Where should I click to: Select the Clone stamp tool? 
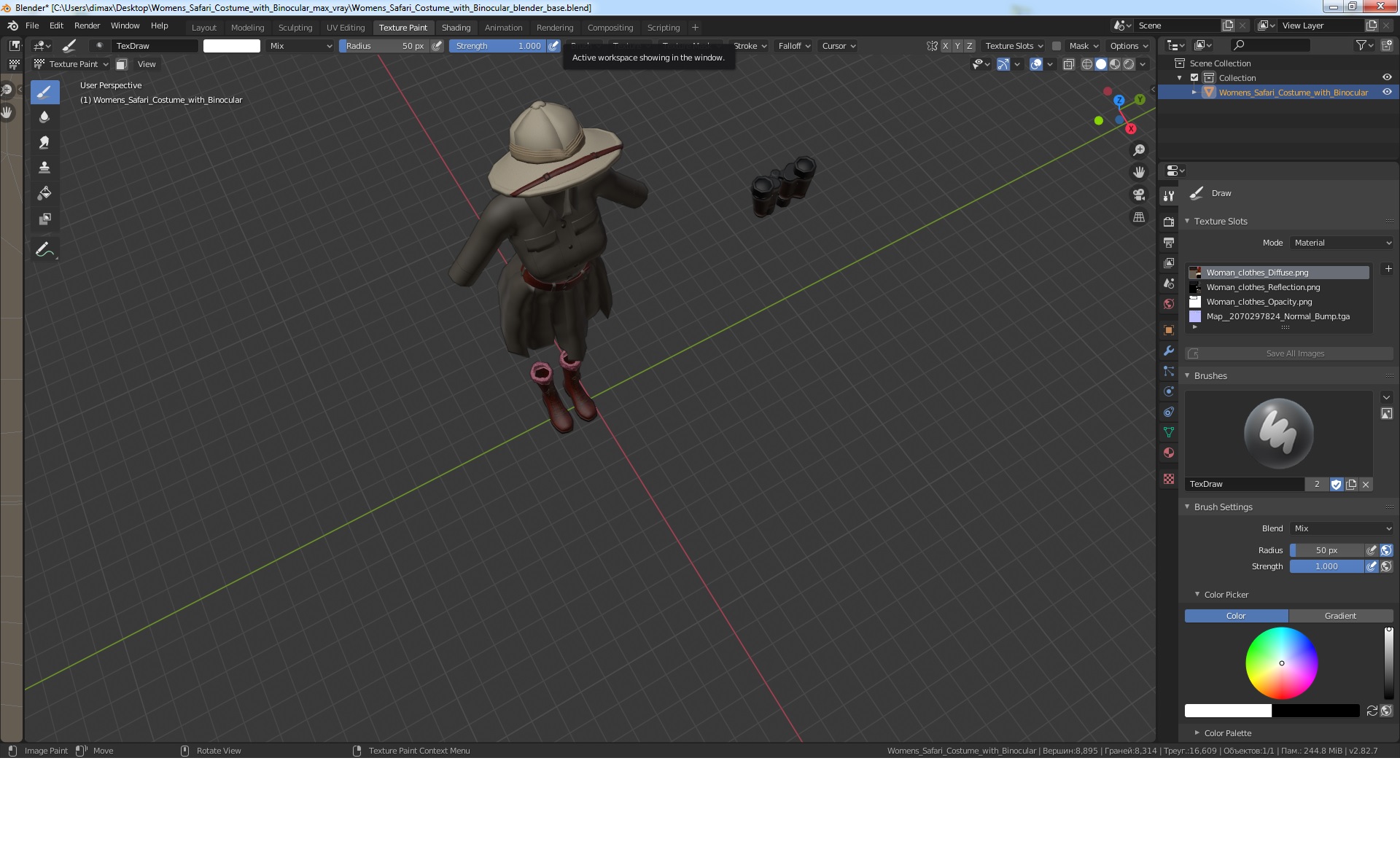click(44, 168)
